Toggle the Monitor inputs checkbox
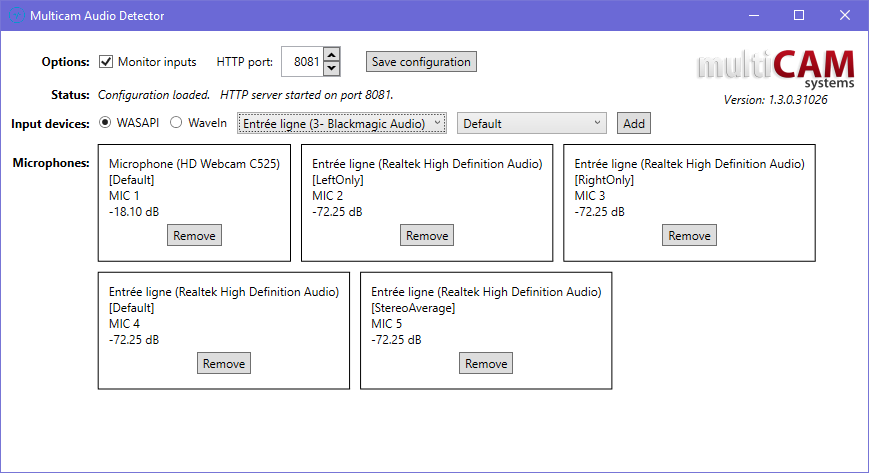 click(x=106, y=62)
